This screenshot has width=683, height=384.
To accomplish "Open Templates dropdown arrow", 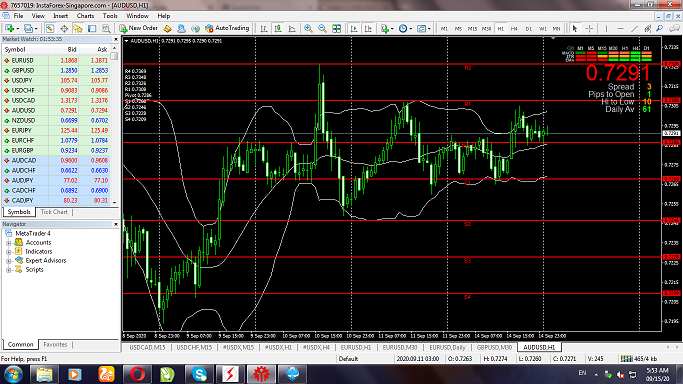I will point(429,29).
